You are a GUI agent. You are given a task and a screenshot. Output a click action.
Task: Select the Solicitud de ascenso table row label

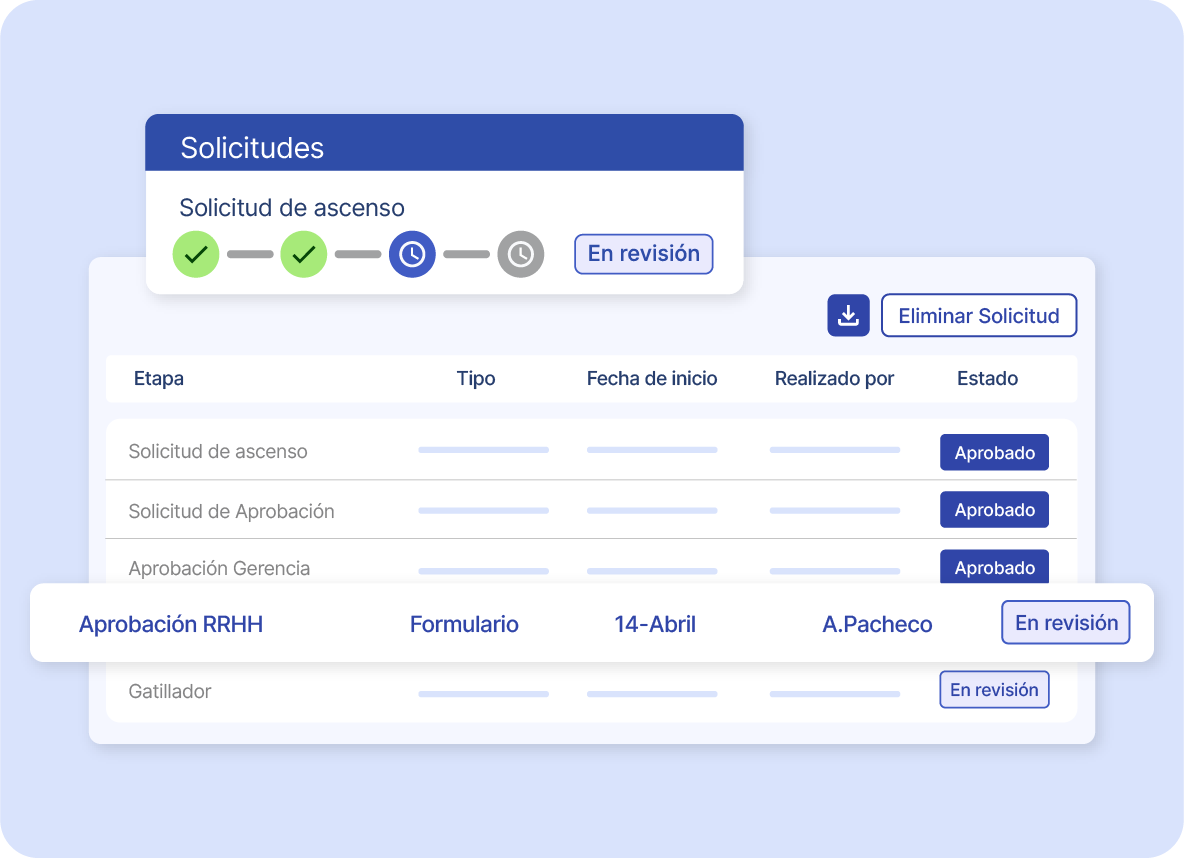click(217, 452)
